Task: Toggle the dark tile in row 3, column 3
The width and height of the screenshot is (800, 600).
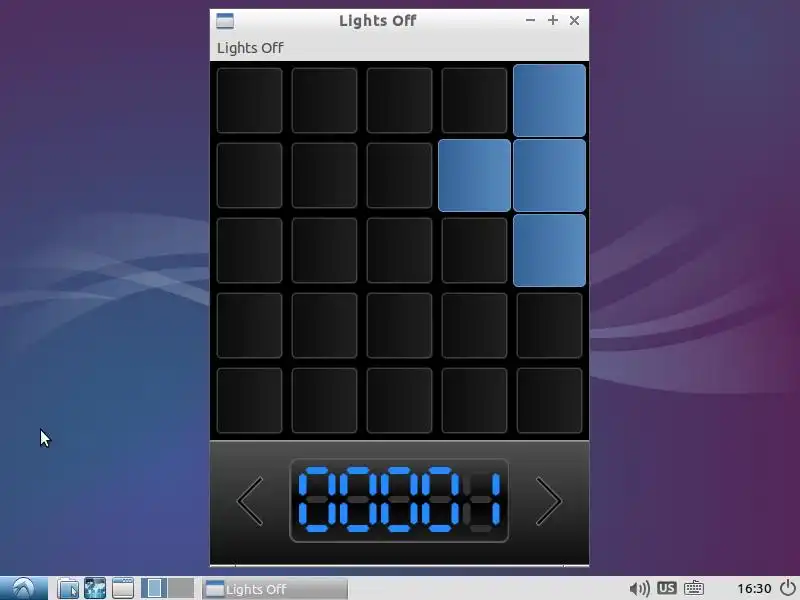Action: click(x=399, y=251)
